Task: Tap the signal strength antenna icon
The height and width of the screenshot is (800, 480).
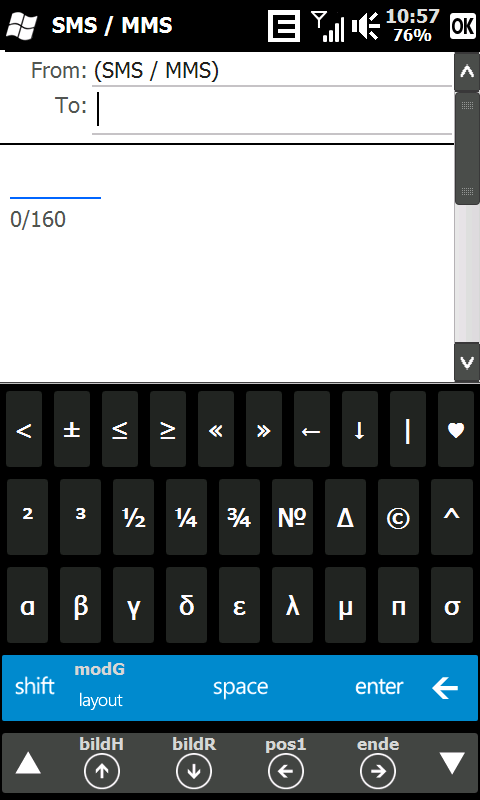Action: tap(327, 27)
